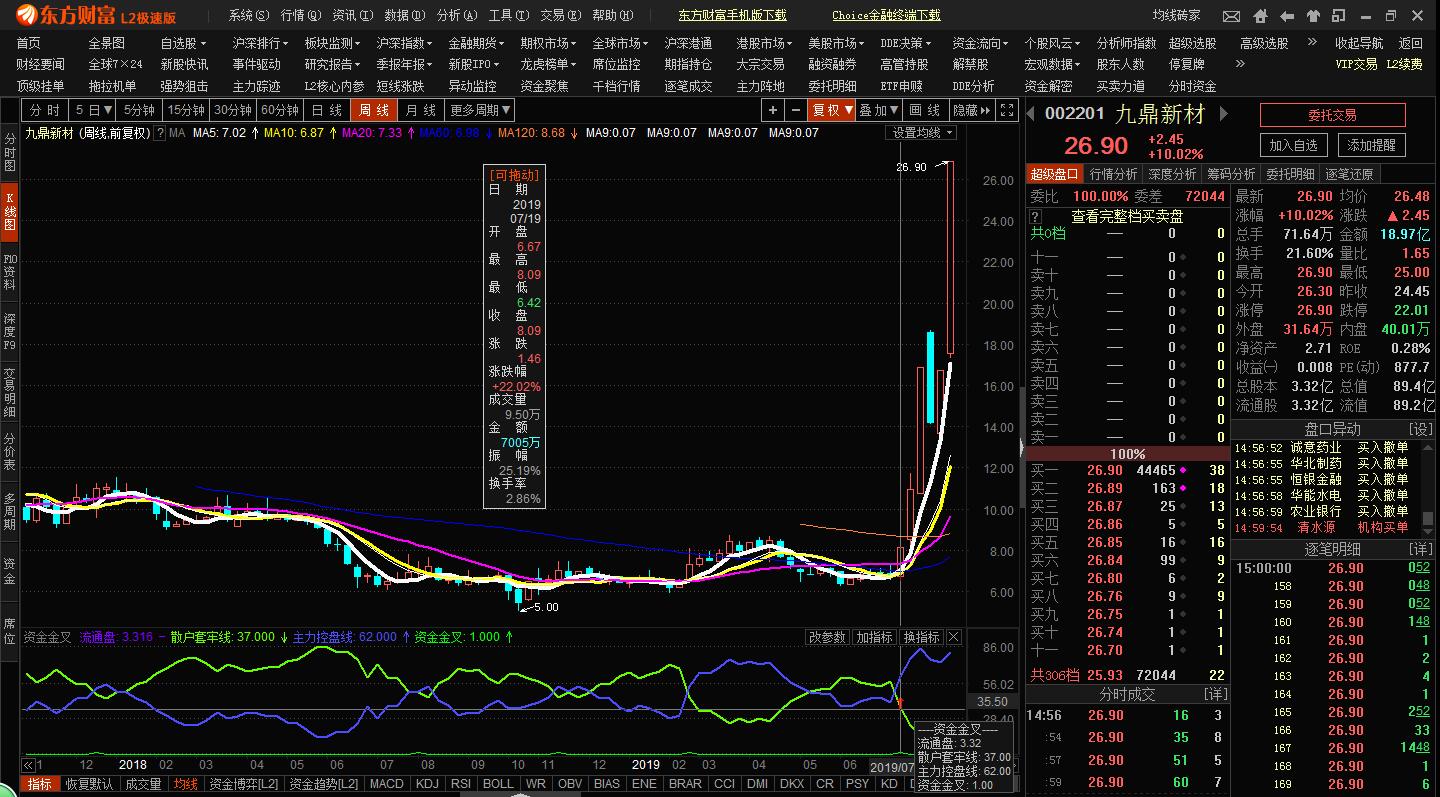Click 改参数 indicator button
The height and width of the screenshot is (797, 1440).
[827, 637]
